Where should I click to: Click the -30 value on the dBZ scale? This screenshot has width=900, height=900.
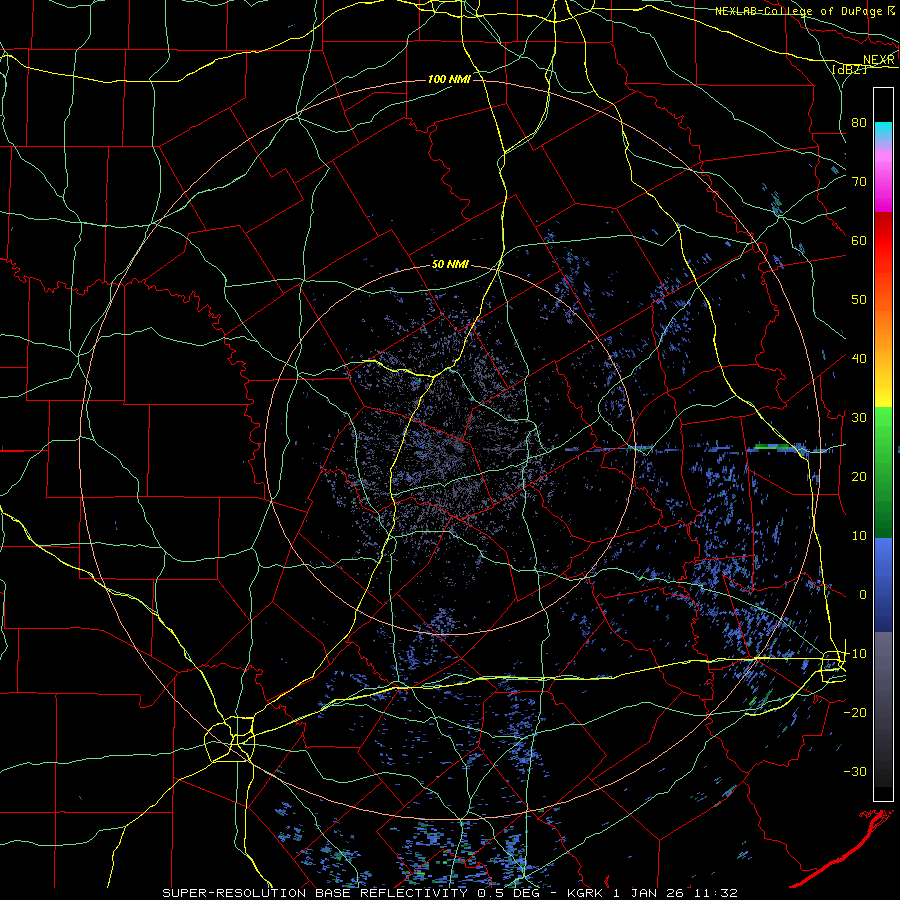(x=855, y=771)
